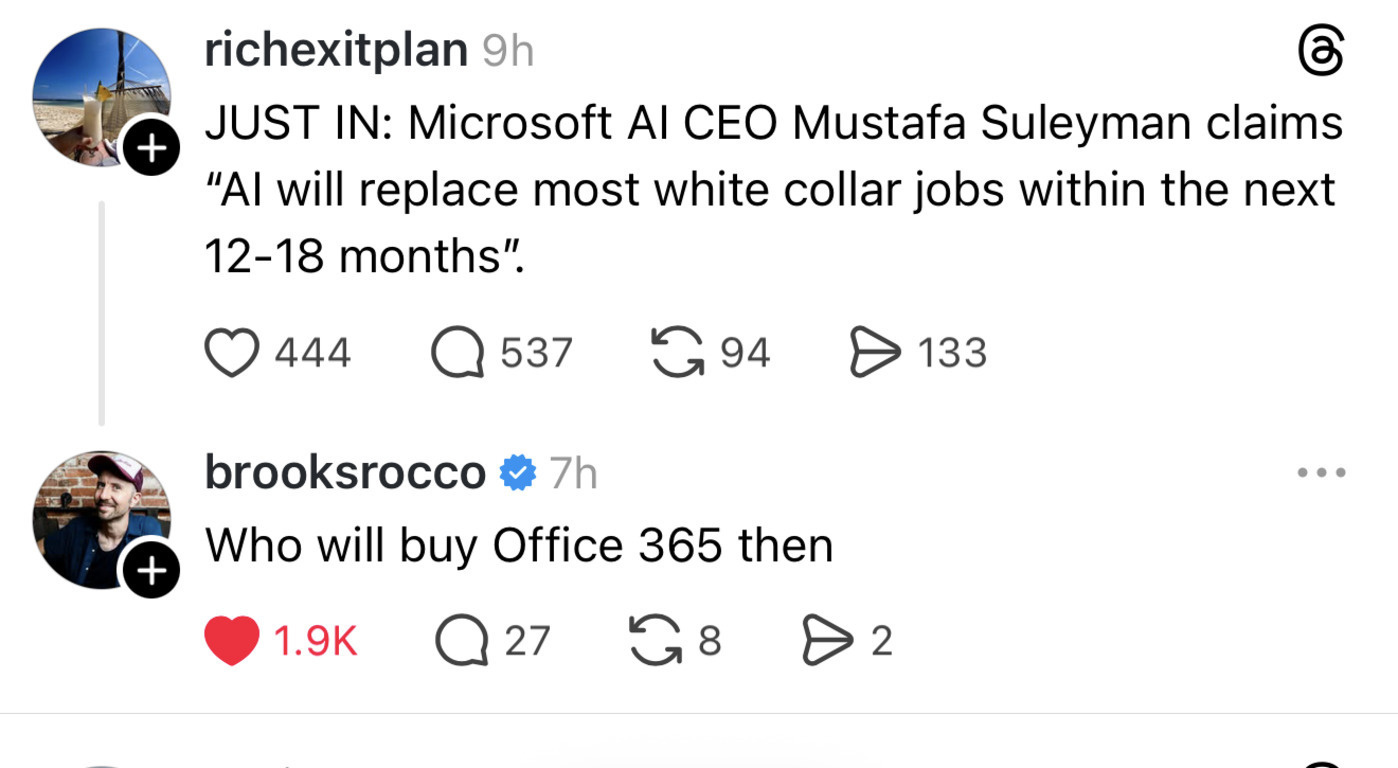Share the brooksrocco reply
Screen dimensions: 1398x768
[824, 640]
